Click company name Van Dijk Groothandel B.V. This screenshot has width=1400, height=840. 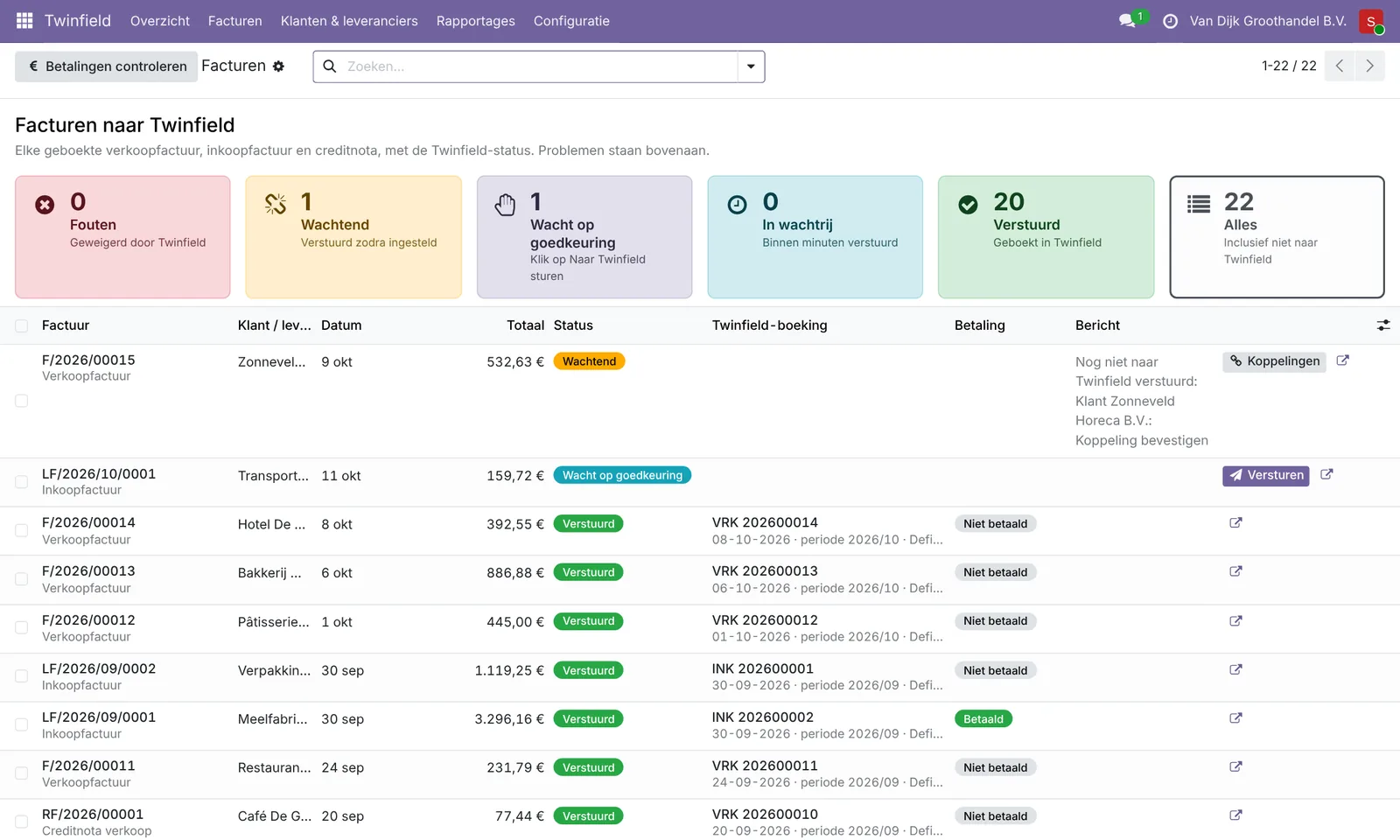pyautogui.click(x=1268, y=21)
